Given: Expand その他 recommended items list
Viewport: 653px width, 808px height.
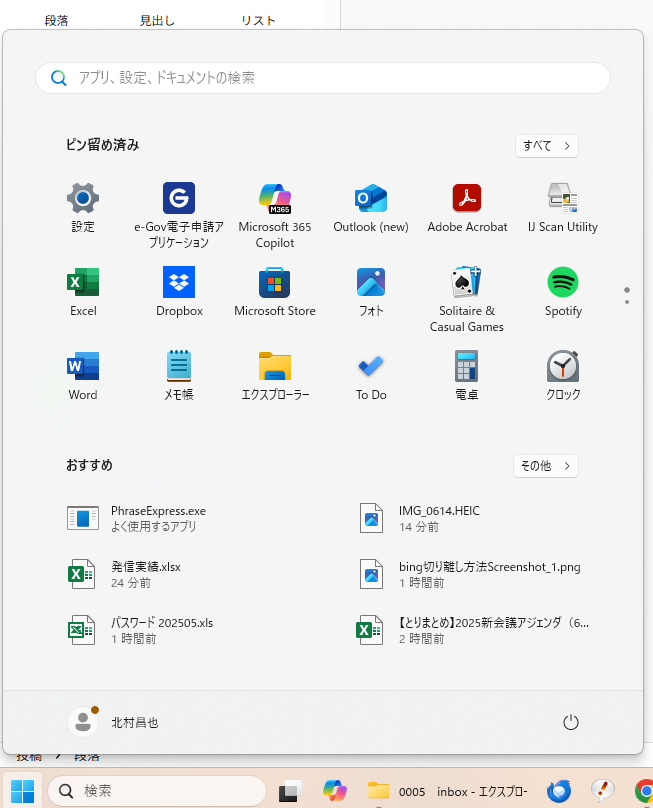Looking at the screenshot, I should (x=546, y=466).
